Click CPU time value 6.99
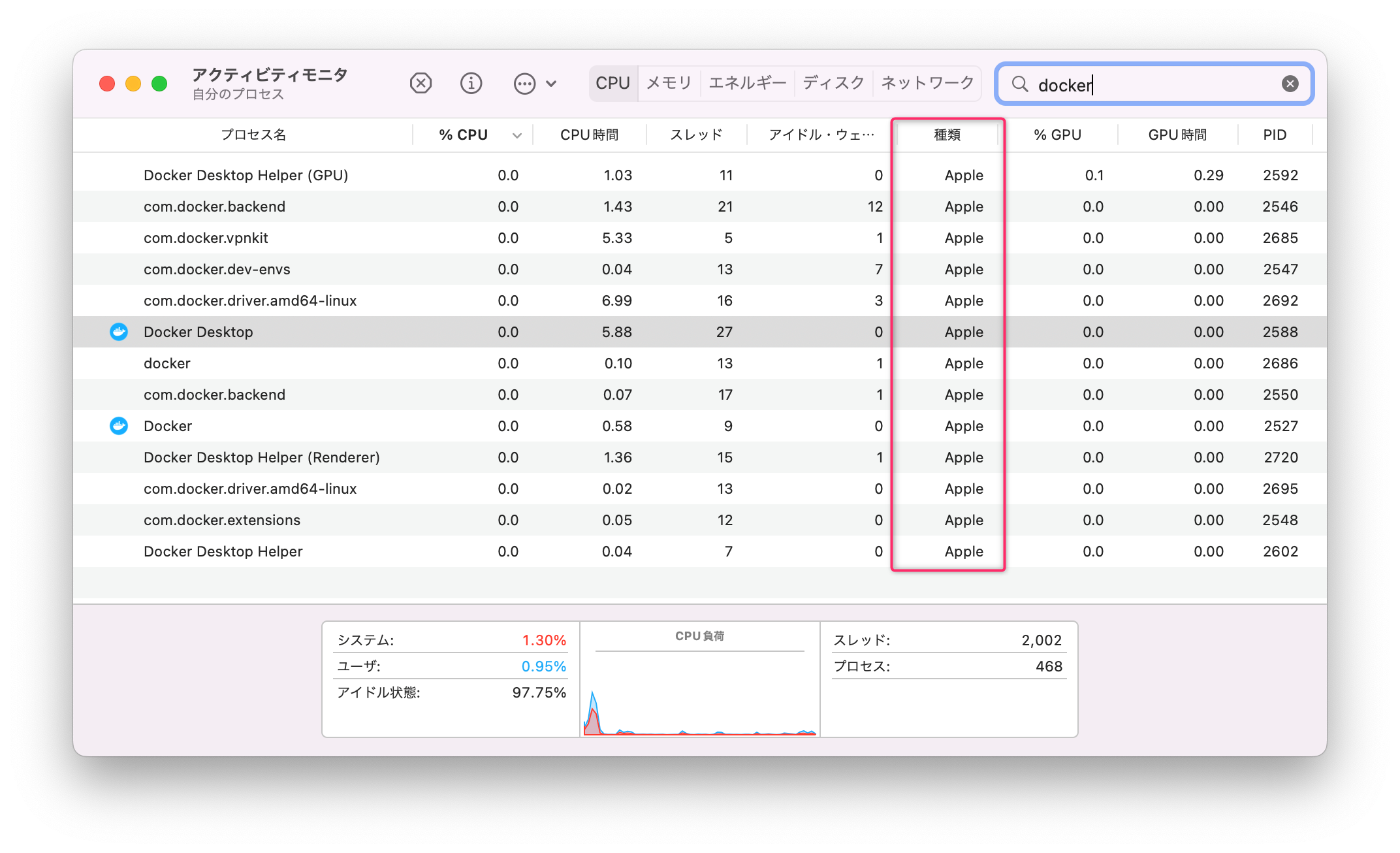Viewport: 1400px width, 853px height. coord(617,300)
